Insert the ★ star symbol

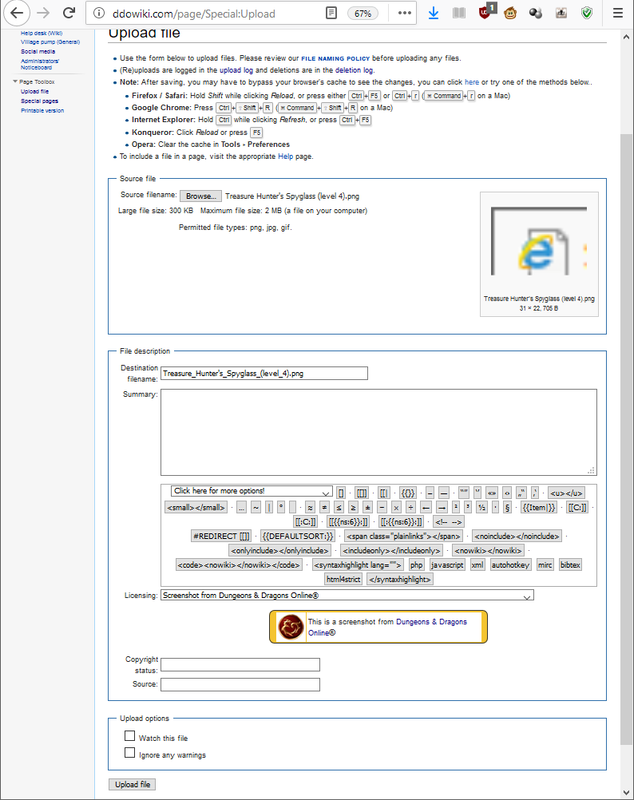[367, 508]
